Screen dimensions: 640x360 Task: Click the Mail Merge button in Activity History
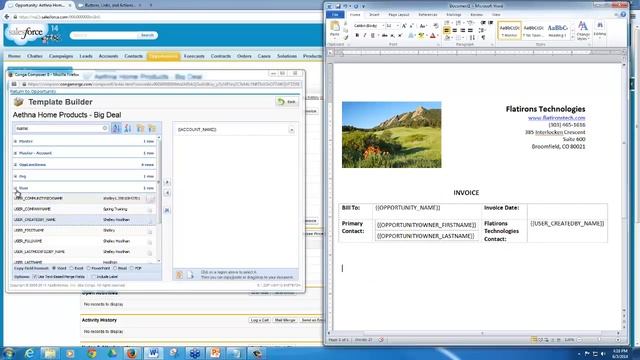(x=285, y=320)
